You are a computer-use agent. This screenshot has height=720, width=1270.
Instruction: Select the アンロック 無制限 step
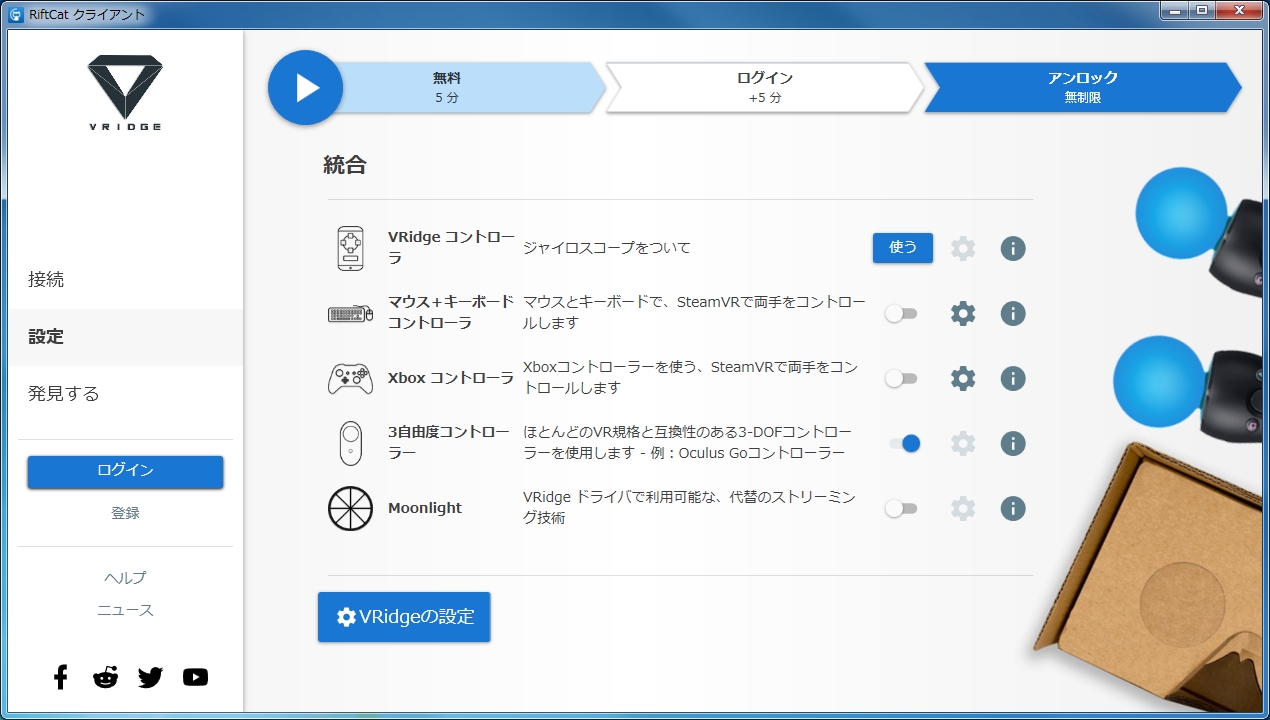click(x=1083, y=88)
